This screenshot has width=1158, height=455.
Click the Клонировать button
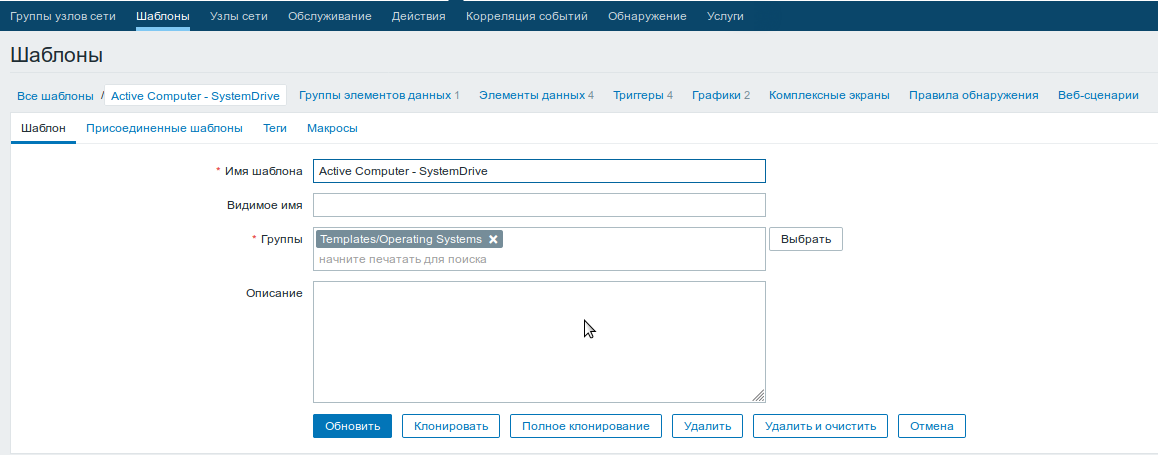click(x=450, y=426)
